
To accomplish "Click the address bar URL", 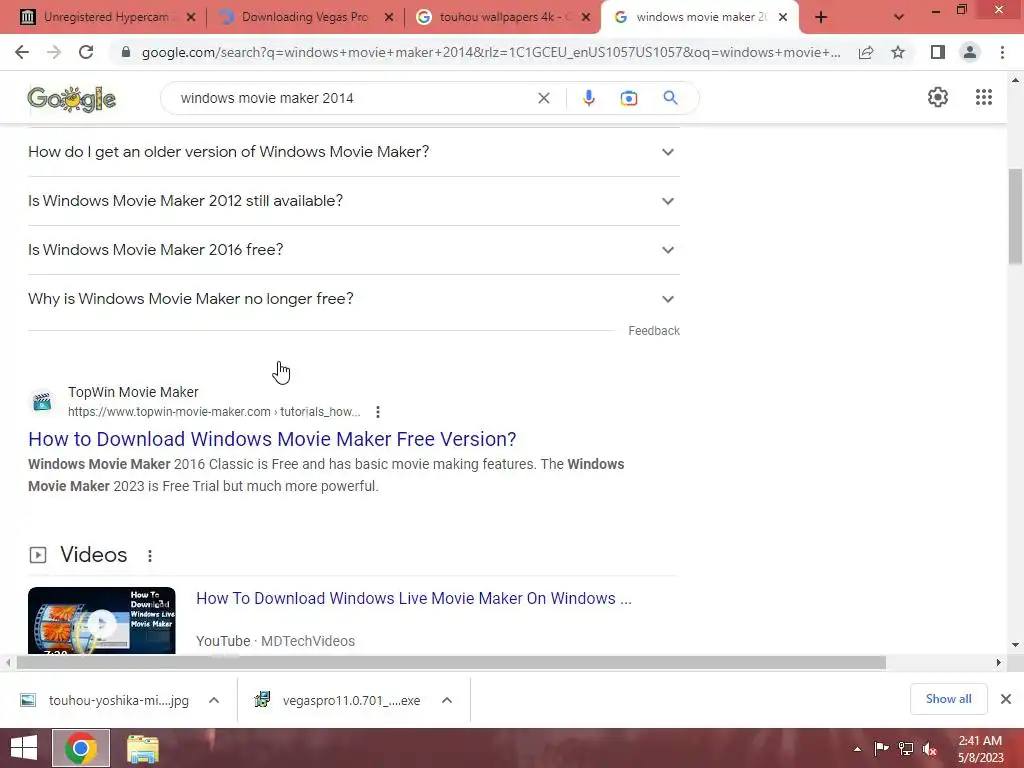I will (x=491, y=52).
